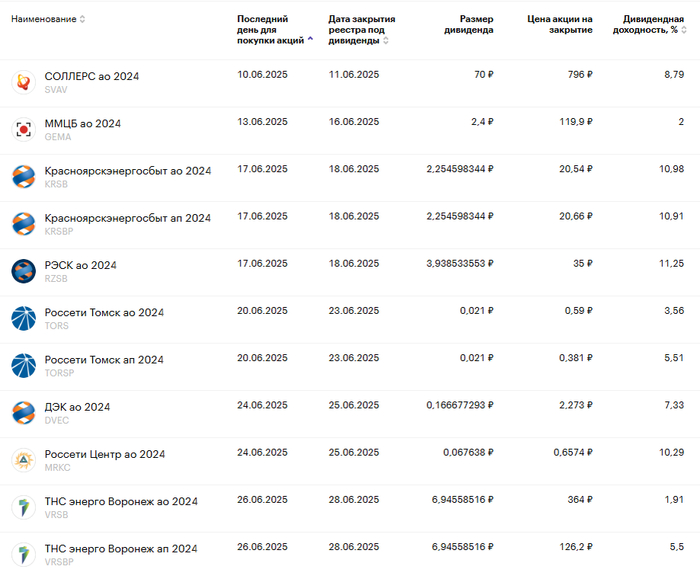The width and height of the screenshot is (700, 579).
Task: Click the Цена акции на закрытие header
Action: click(559, 24)
